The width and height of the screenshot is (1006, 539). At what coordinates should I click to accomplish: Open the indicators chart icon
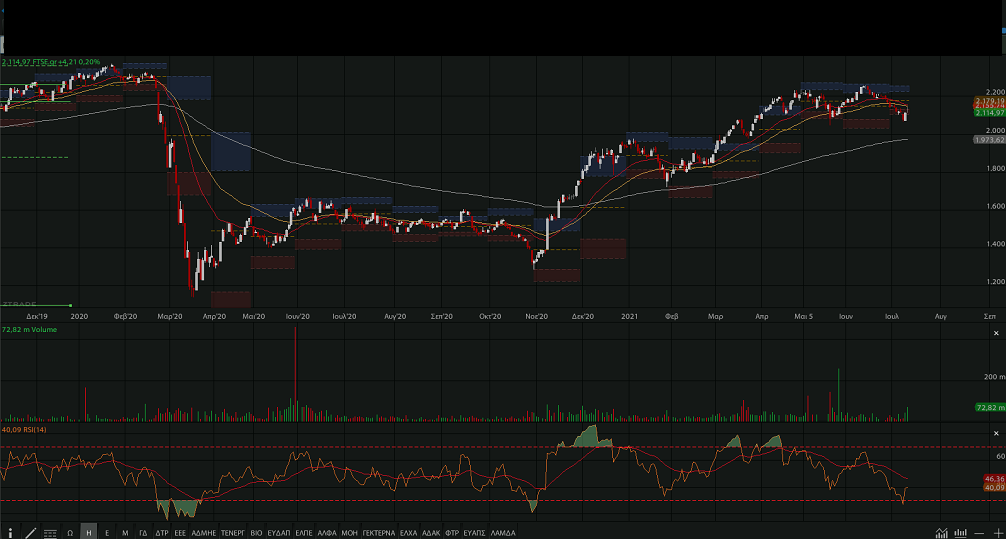coord(941,533)
